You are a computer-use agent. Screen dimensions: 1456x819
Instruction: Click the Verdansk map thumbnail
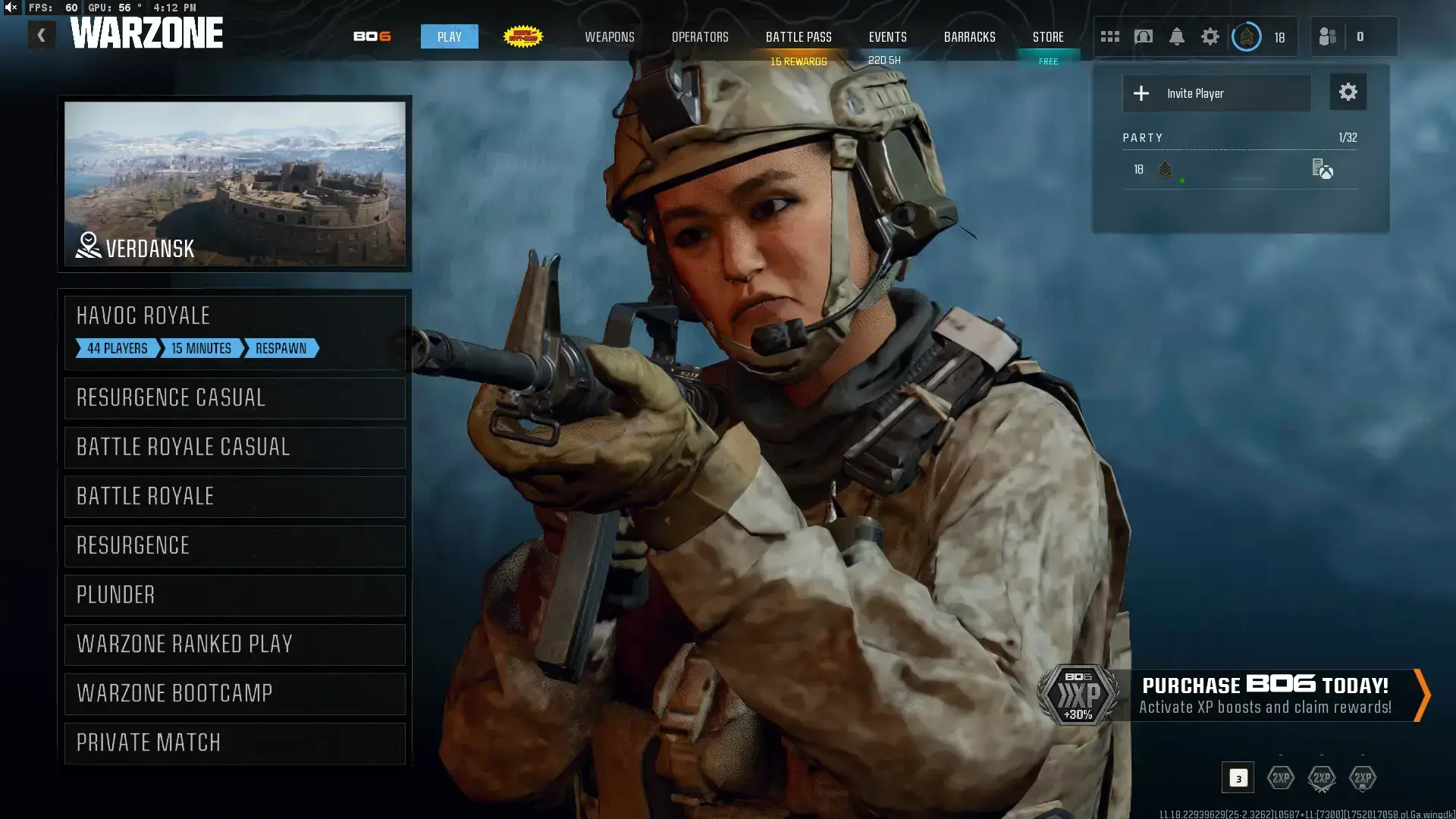234,184
